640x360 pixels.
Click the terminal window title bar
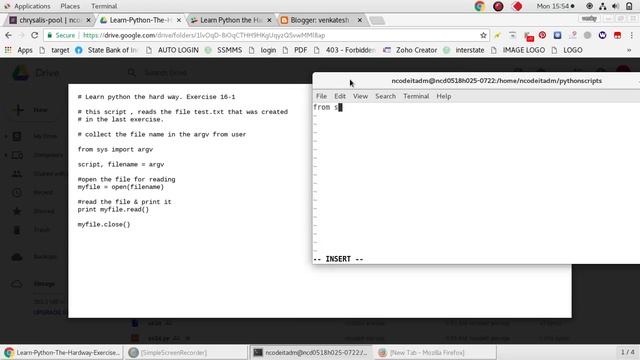click(476, 81)
